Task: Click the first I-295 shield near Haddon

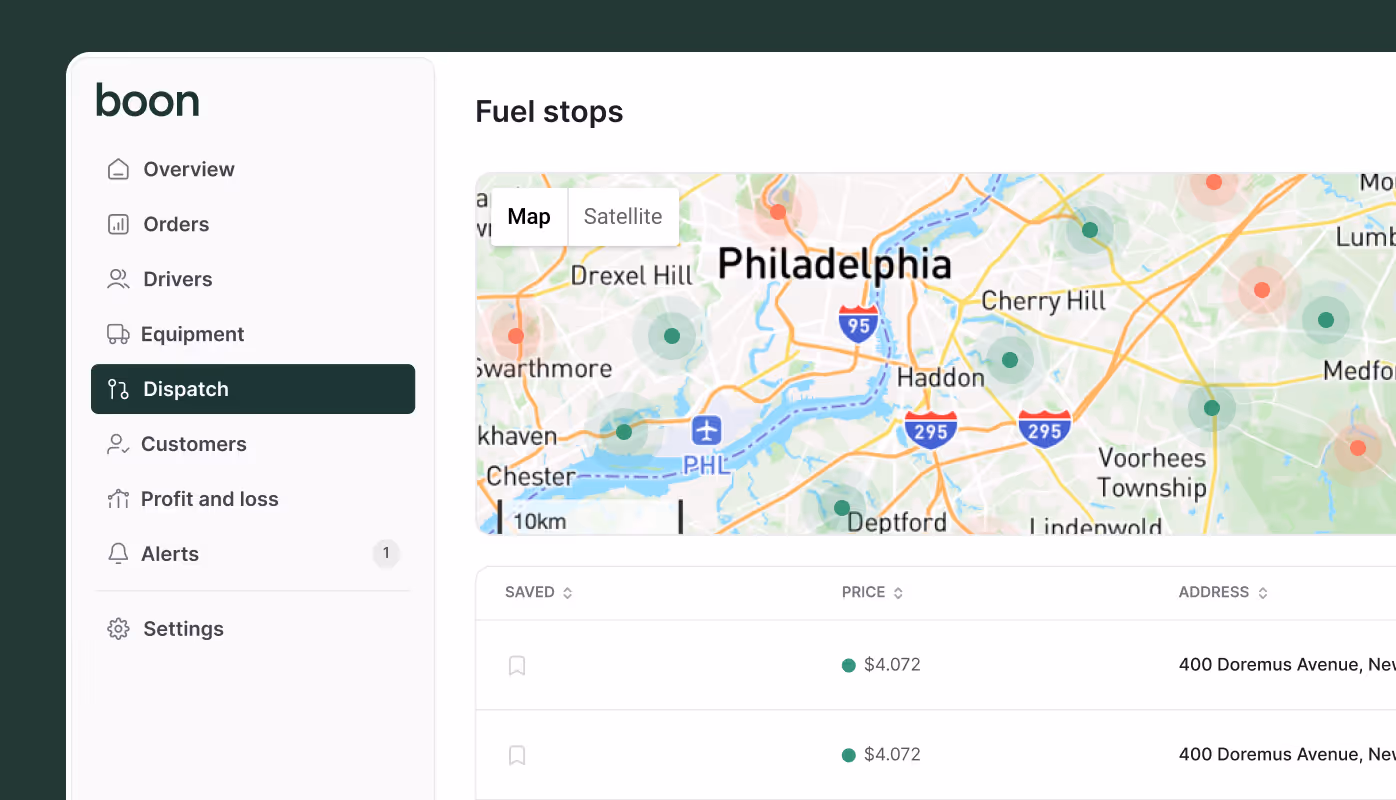Action: pos(931,428)
